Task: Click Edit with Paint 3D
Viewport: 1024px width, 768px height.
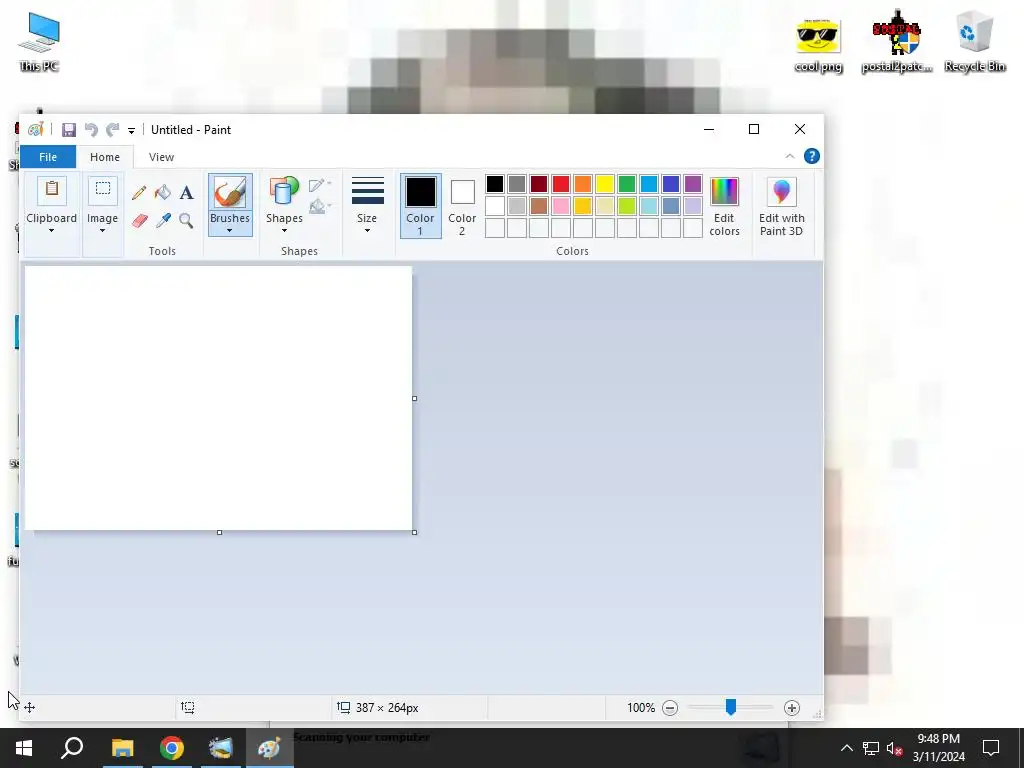Action: 781,207
